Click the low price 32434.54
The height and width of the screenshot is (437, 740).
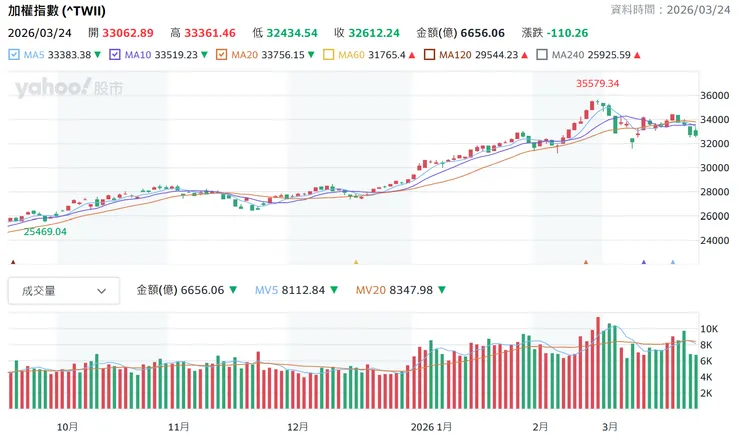[x=292, y=33]
